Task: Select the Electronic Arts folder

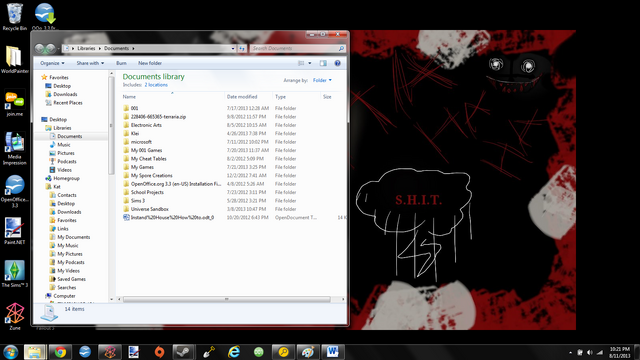Action: click(146, 125)
